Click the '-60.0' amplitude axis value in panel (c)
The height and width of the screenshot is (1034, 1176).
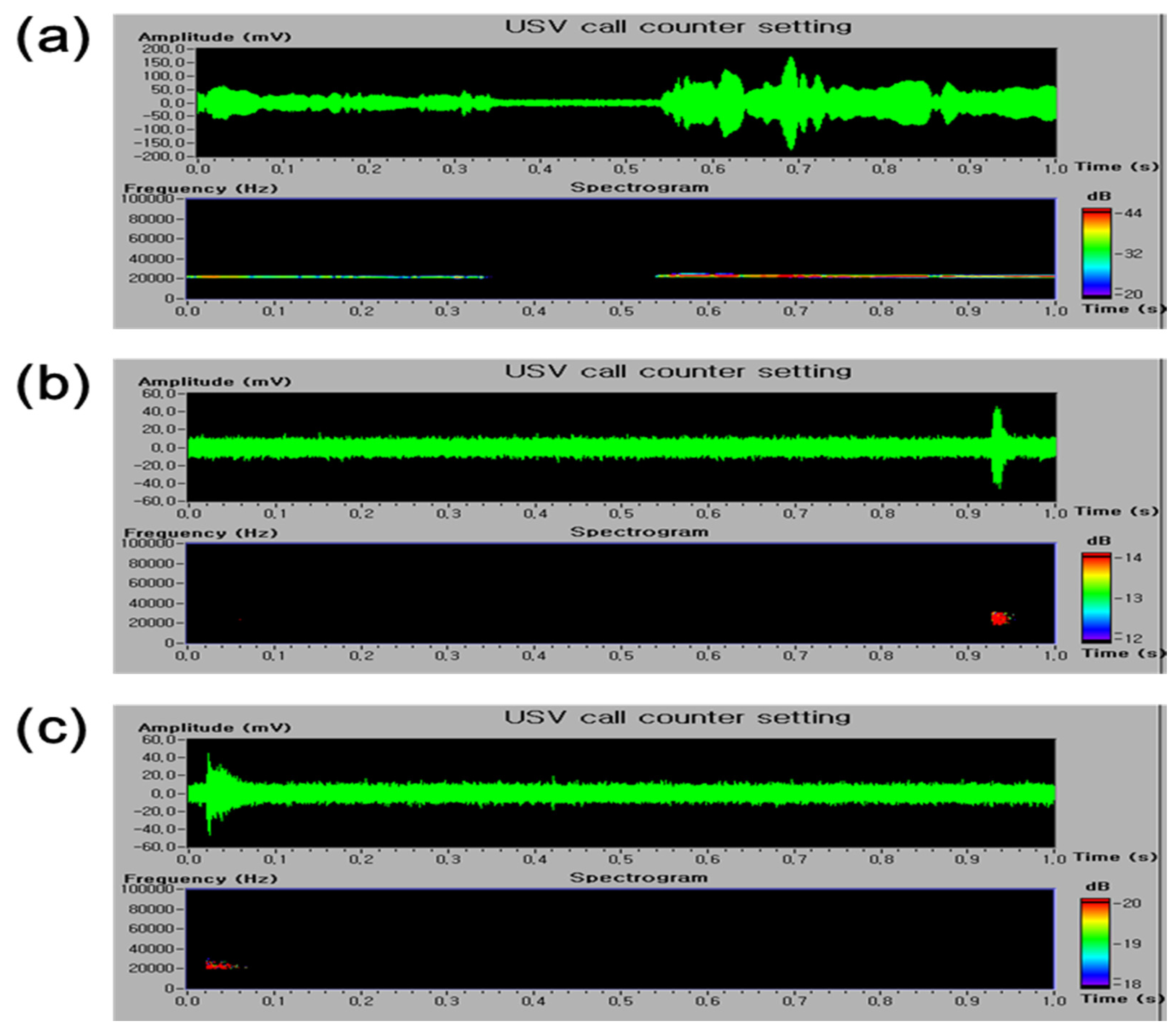click(155, 847)
